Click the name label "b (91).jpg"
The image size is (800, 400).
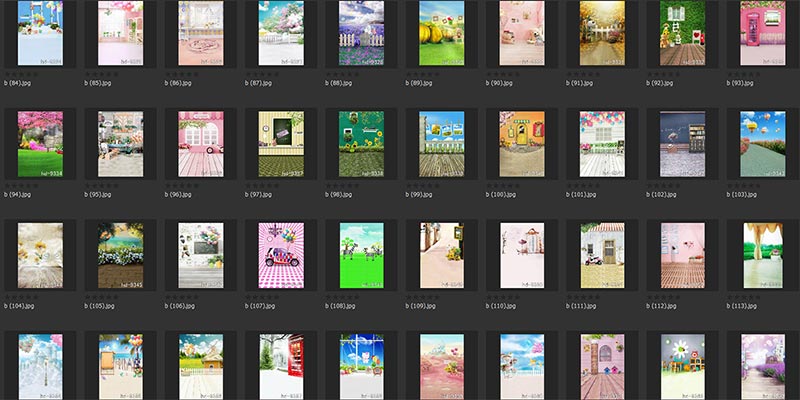pyautogui.click(x=580, y=83)
